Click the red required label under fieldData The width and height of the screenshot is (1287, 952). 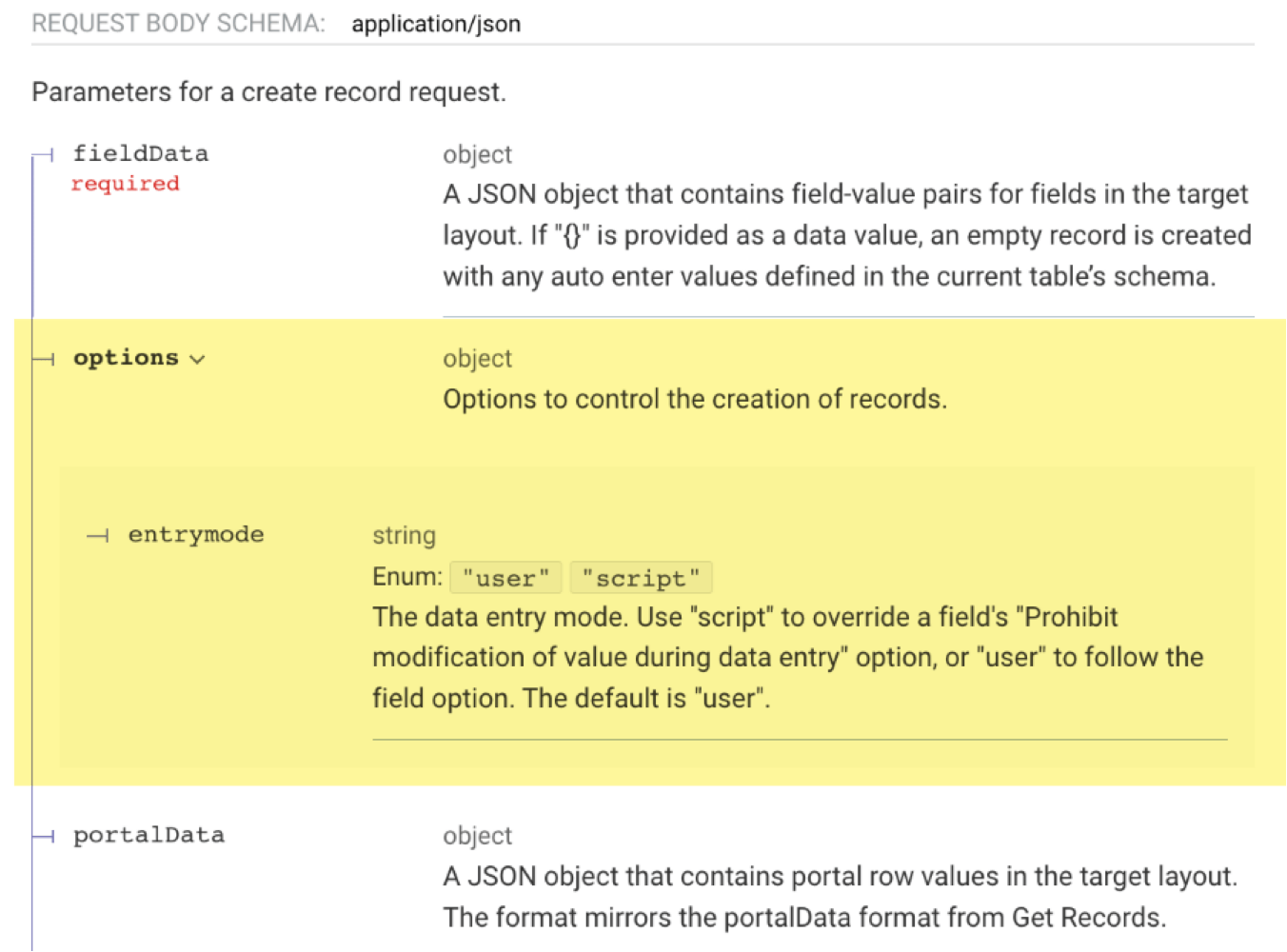coord(126,183)
